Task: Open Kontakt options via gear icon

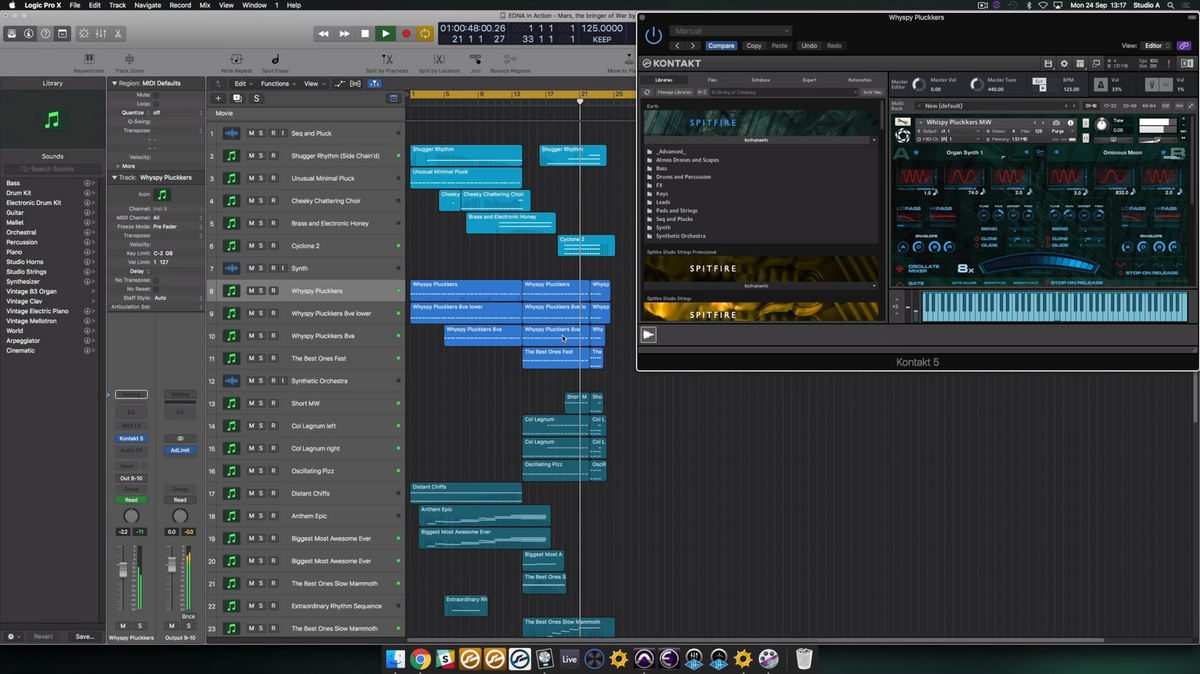Action: pos(1064,64)
